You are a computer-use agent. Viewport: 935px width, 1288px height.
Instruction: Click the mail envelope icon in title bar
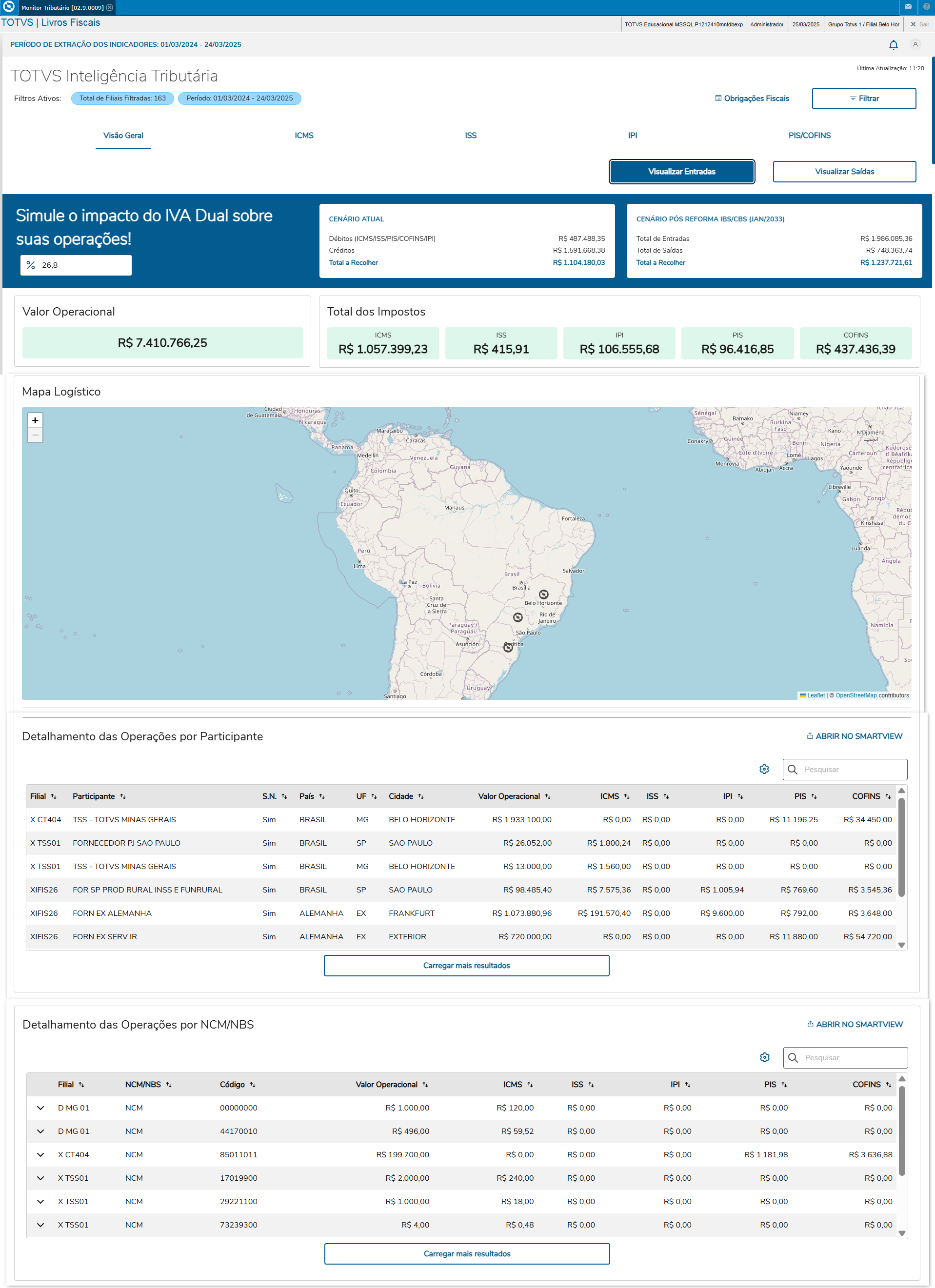pyautogui.click(x=908, y=7)
